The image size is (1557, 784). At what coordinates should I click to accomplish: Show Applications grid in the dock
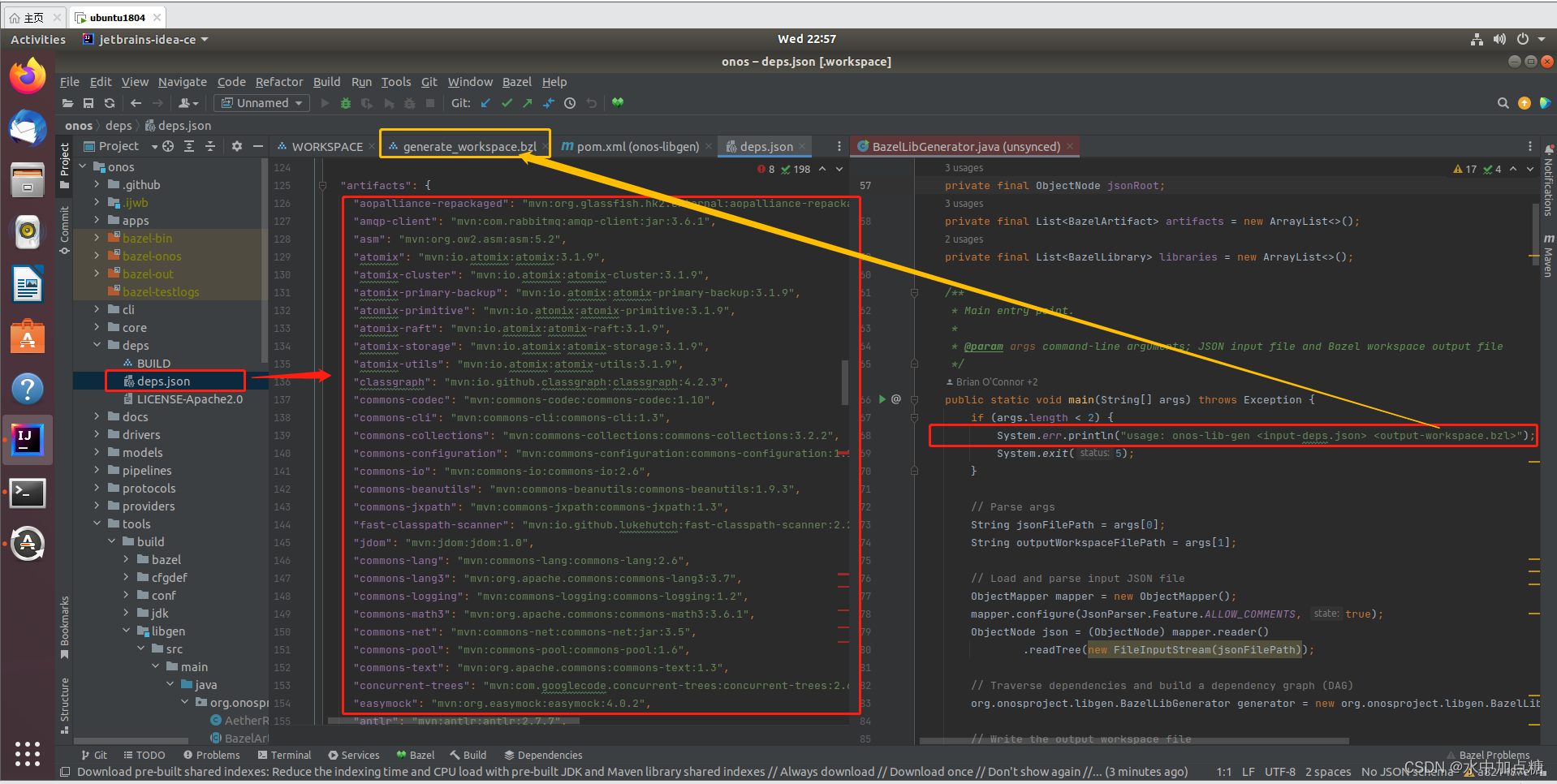28,753
